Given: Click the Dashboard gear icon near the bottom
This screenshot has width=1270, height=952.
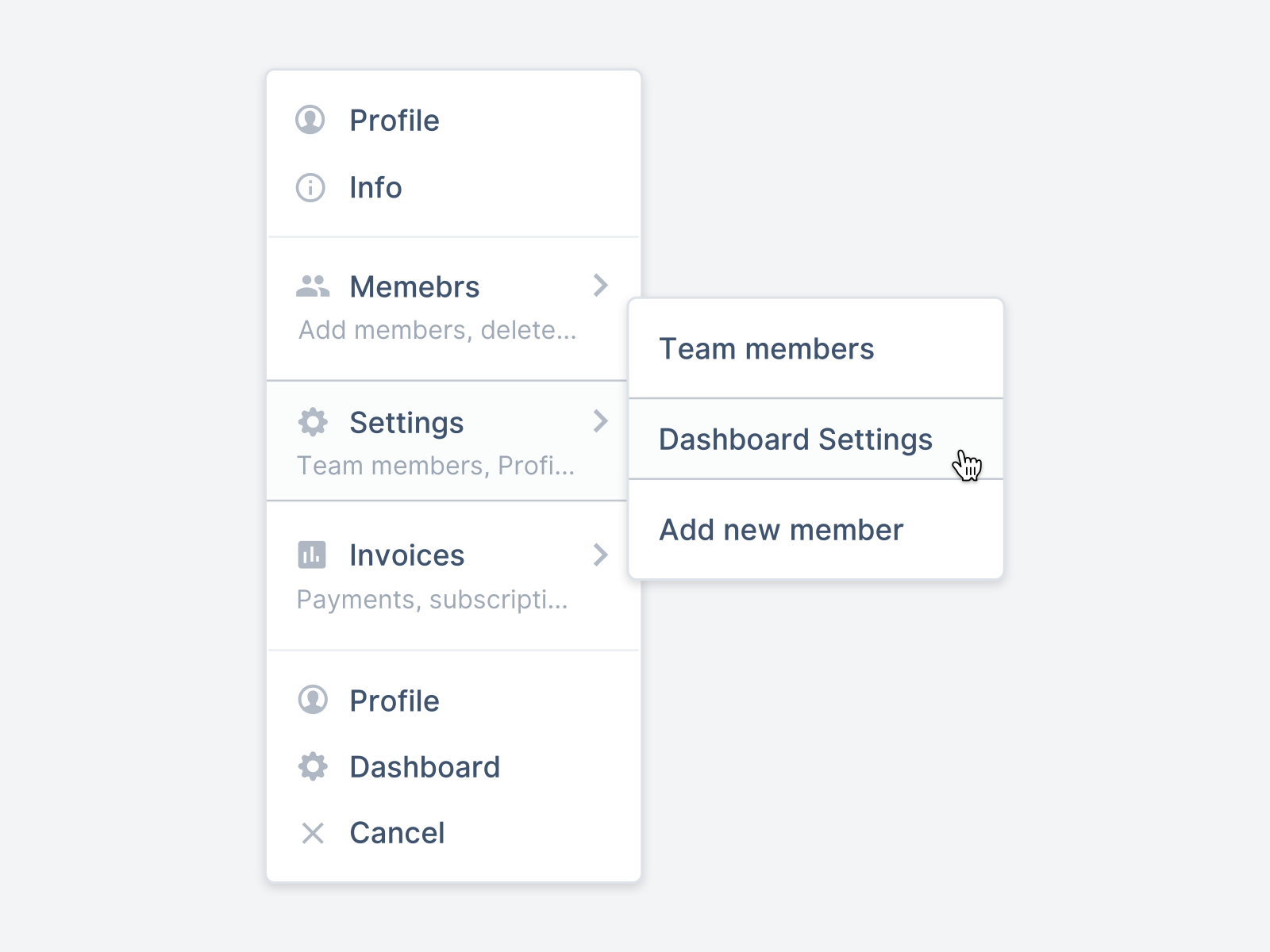Looking at the screenshot, I should point(311,766).
